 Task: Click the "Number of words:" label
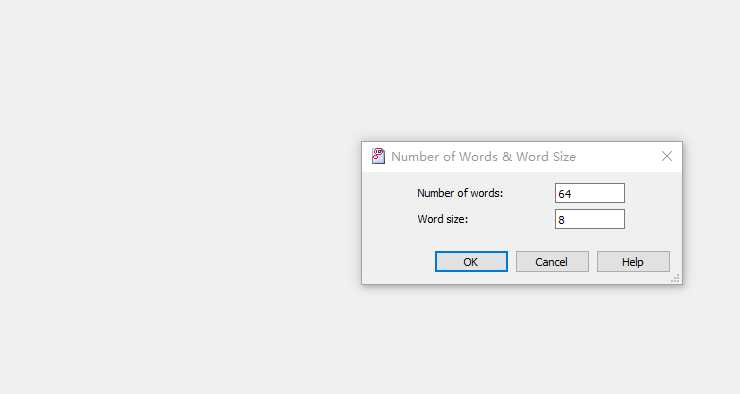[460, 193]
